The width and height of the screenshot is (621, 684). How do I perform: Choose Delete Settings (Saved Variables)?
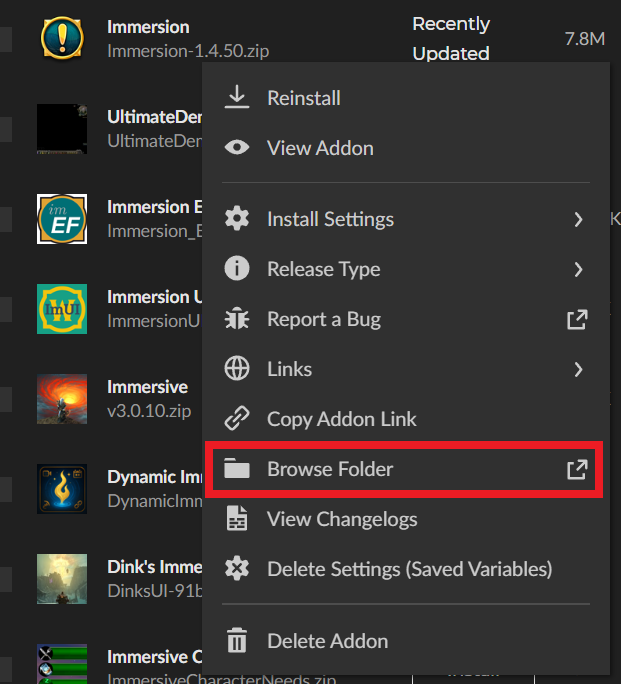[409, 569]
